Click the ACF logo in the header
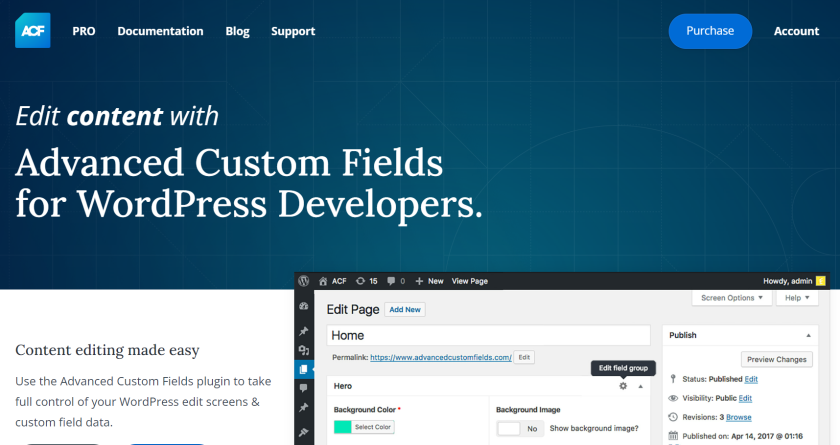 tap(33, 30)
